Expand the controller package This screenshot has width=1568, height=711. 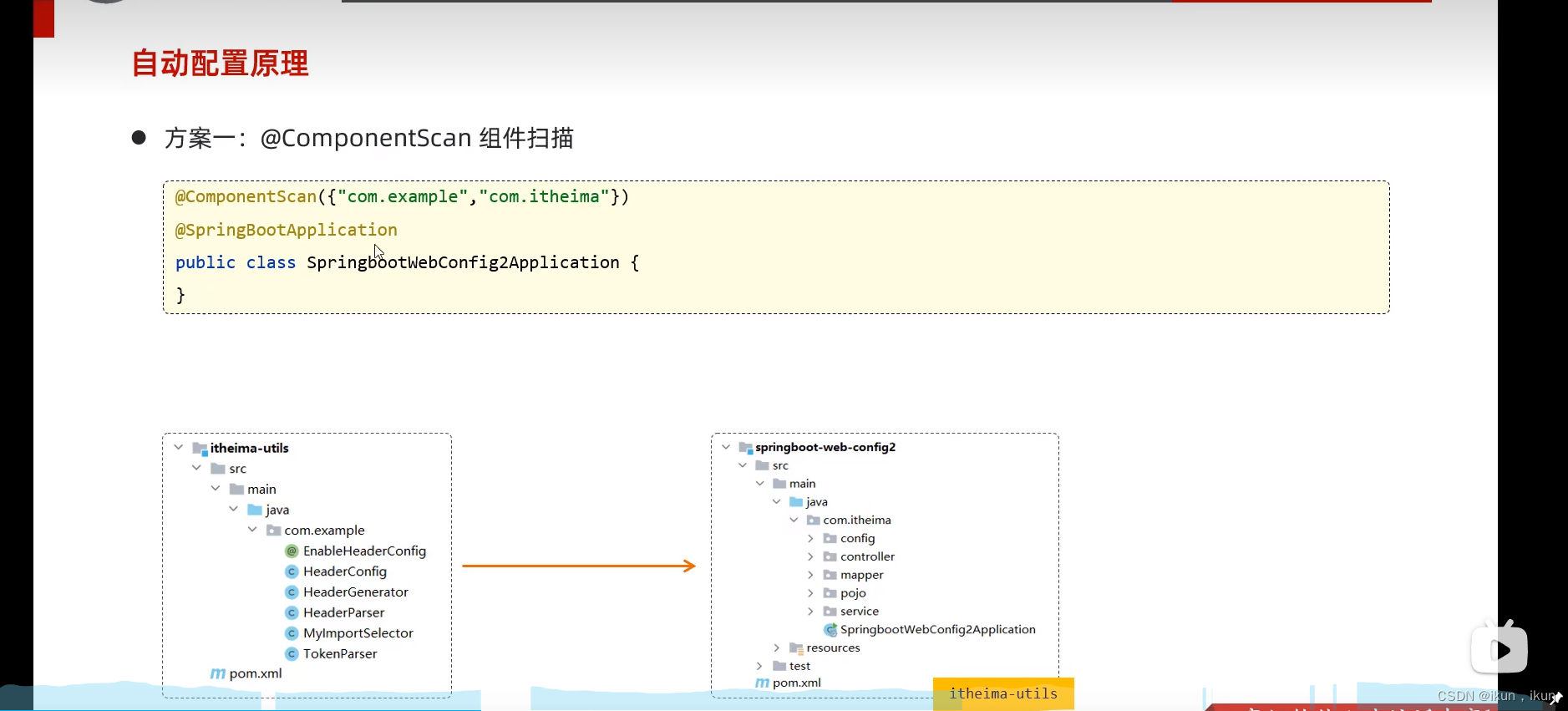[811, 556]
